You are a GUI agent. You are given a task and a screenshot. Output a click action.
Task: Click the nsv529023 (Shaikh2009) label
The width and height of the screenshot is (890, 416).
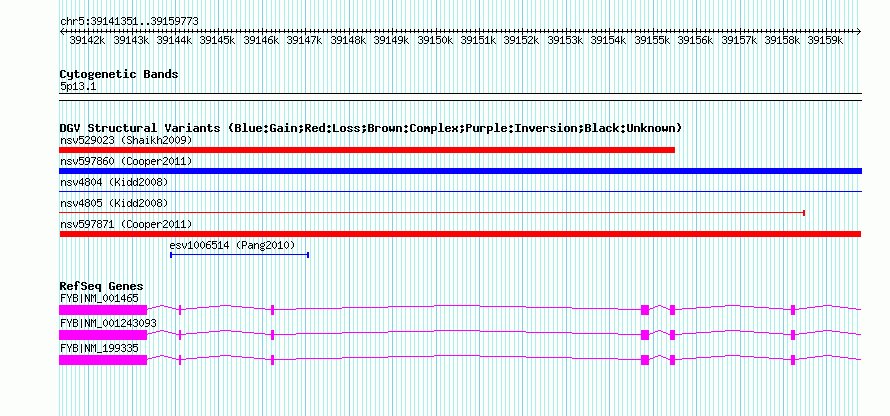pyautogui.click(x=126, y=140)
